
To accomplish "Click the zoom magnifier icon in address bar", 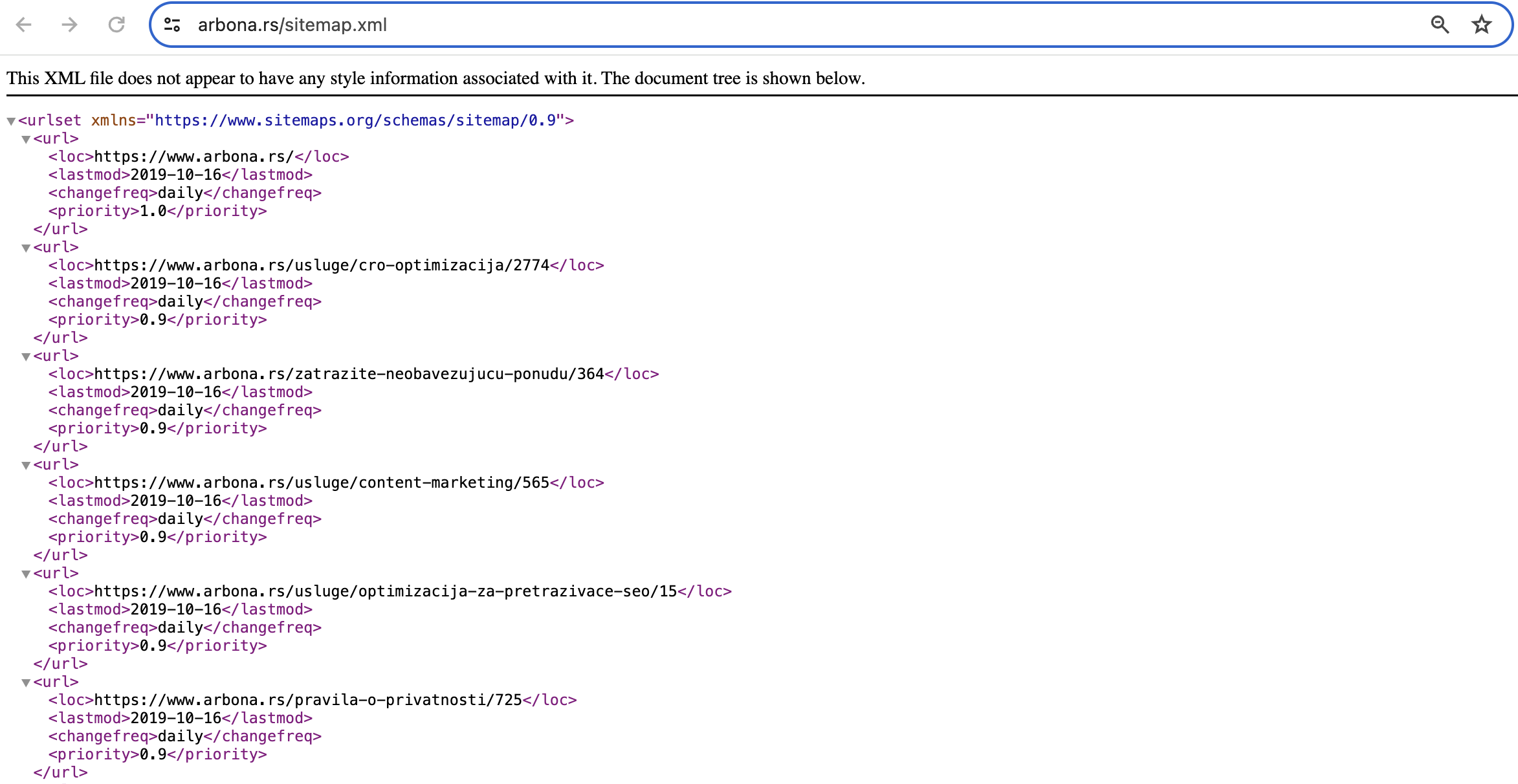I will (1440, 25).
